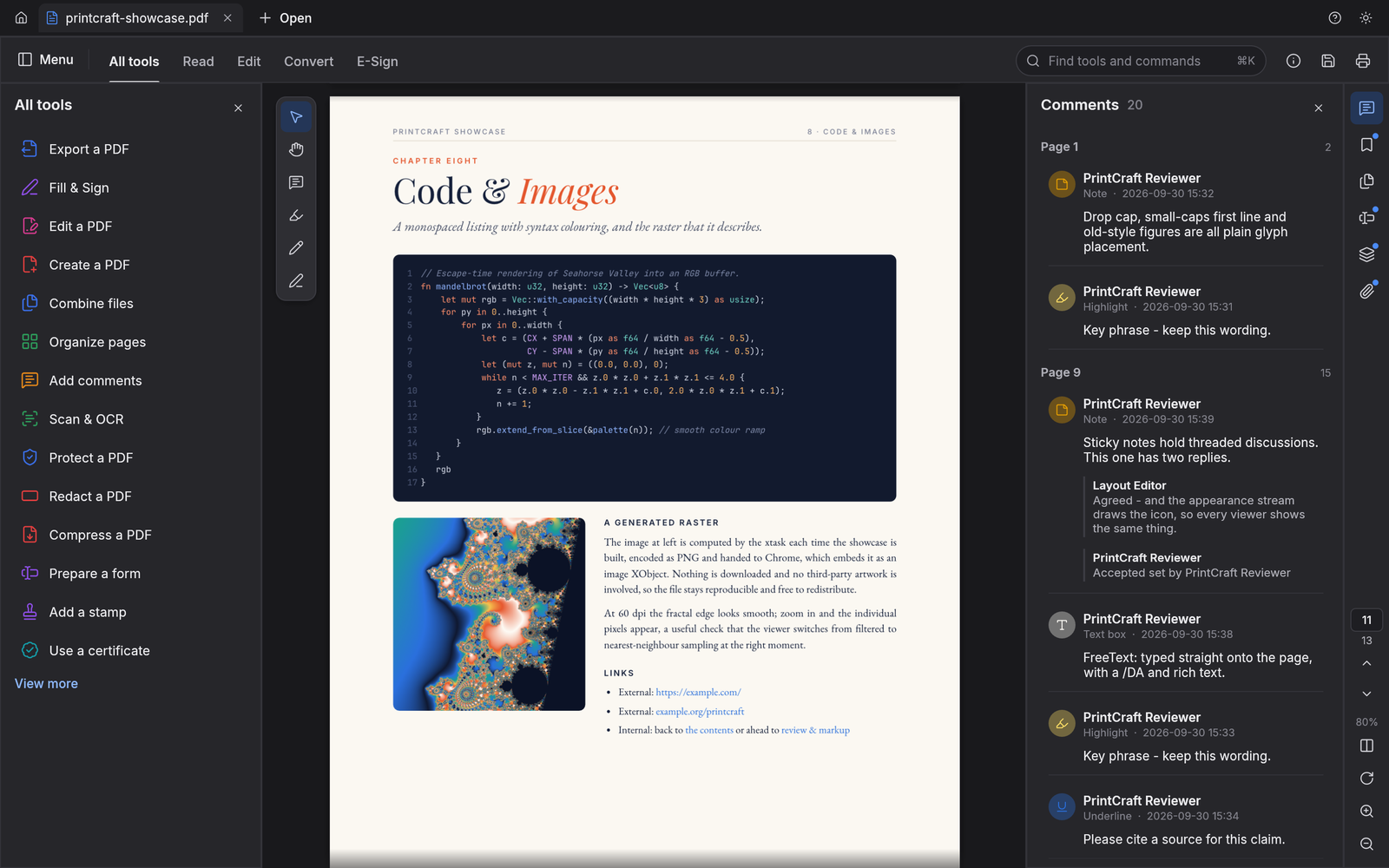Open the Redact a PDF tool
The width and height of the screenshot is (1389, 868).
tap(130, 496)
